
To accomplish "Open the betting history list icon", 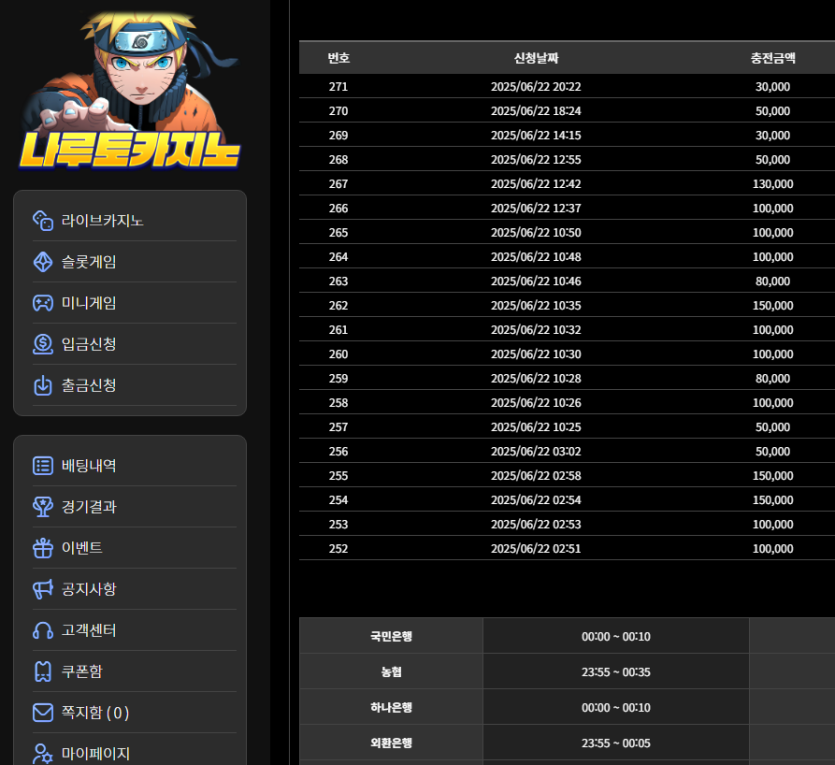I will [x=43, y=465].
